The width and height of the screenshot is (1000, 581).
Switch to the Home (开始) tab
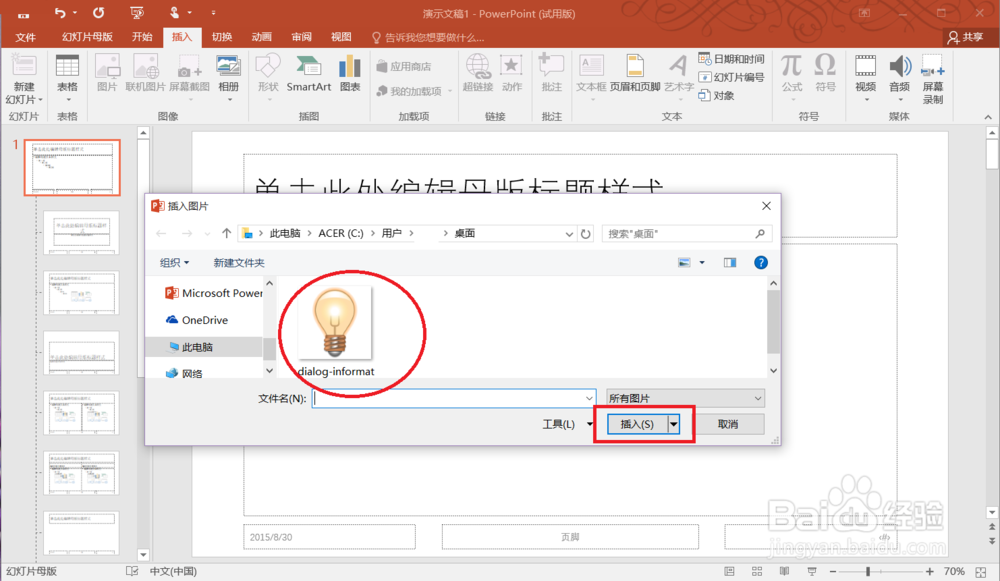pyautogui.click(x=142, y=37)
